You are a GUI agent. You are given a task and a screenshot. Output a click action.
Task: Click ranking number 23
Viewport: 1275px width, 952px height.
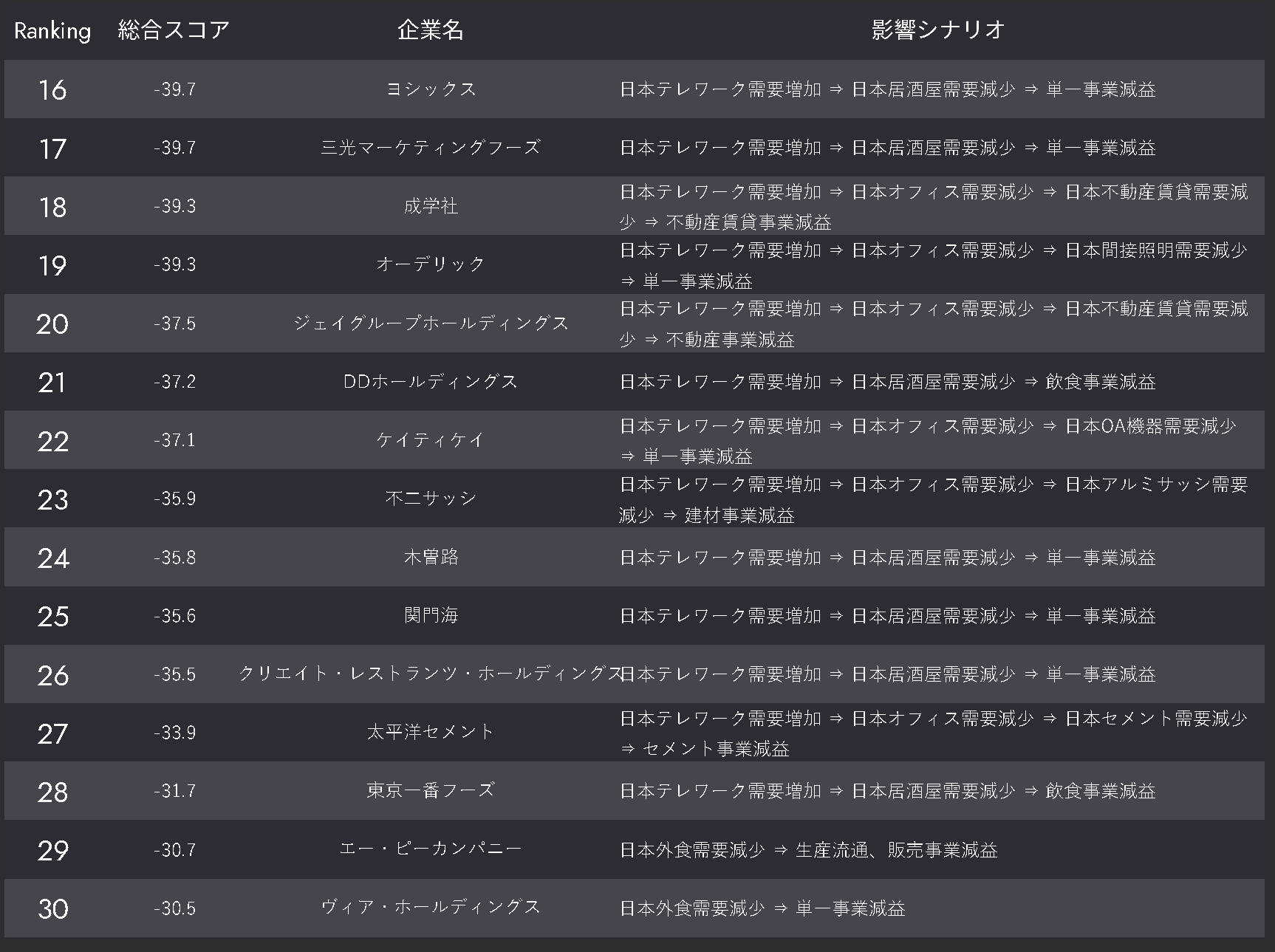point(52,500)
